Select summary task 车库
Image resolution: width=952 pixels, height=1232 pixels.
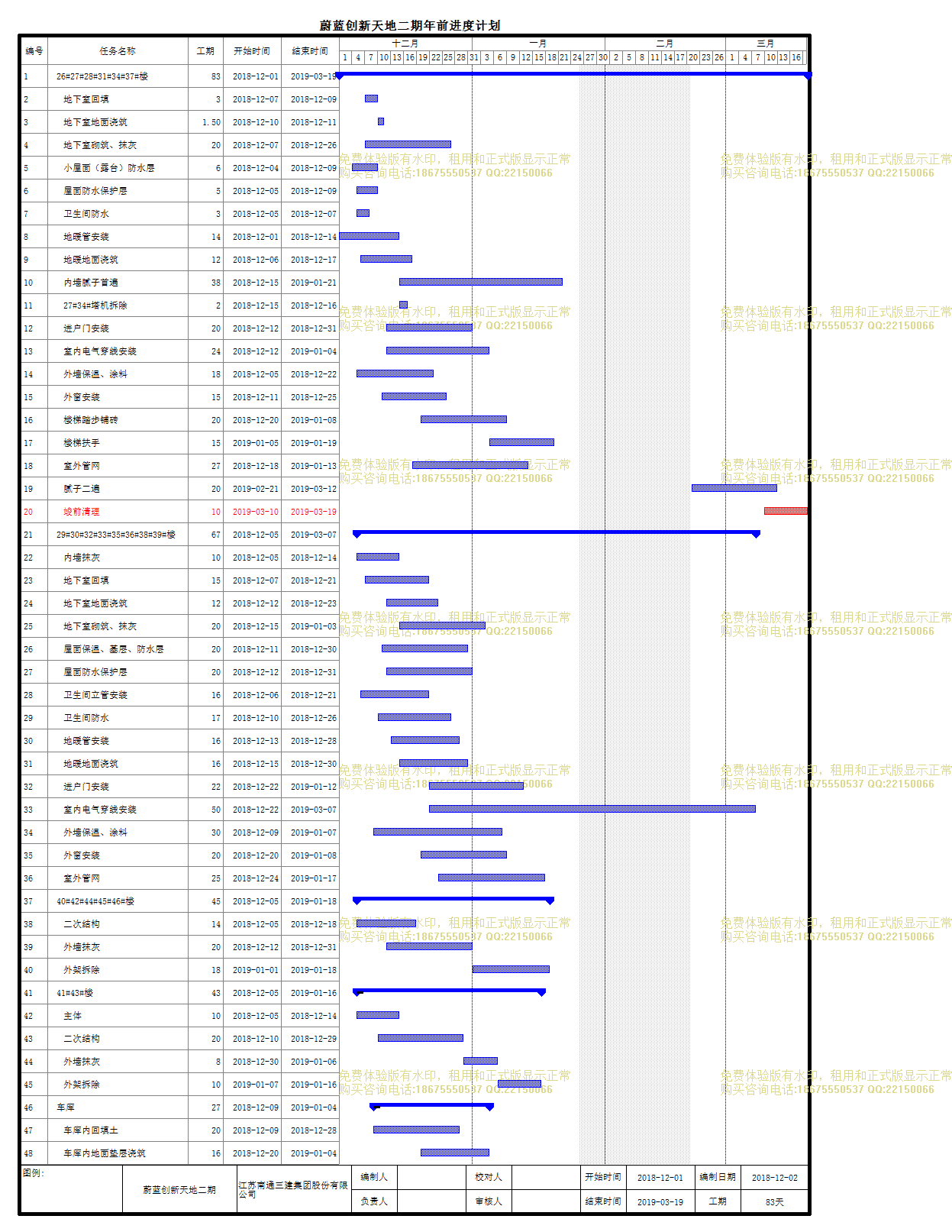(x=66, y=1108)
